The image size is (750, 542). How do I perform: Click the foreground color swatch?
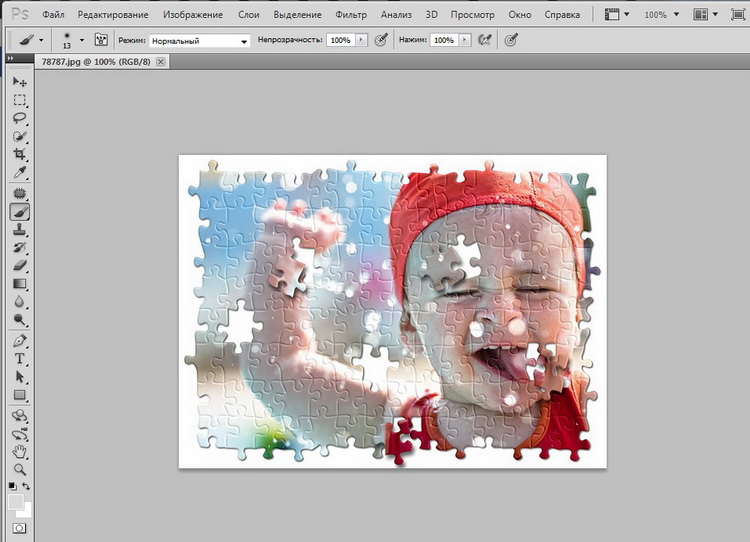click(16, 502)
